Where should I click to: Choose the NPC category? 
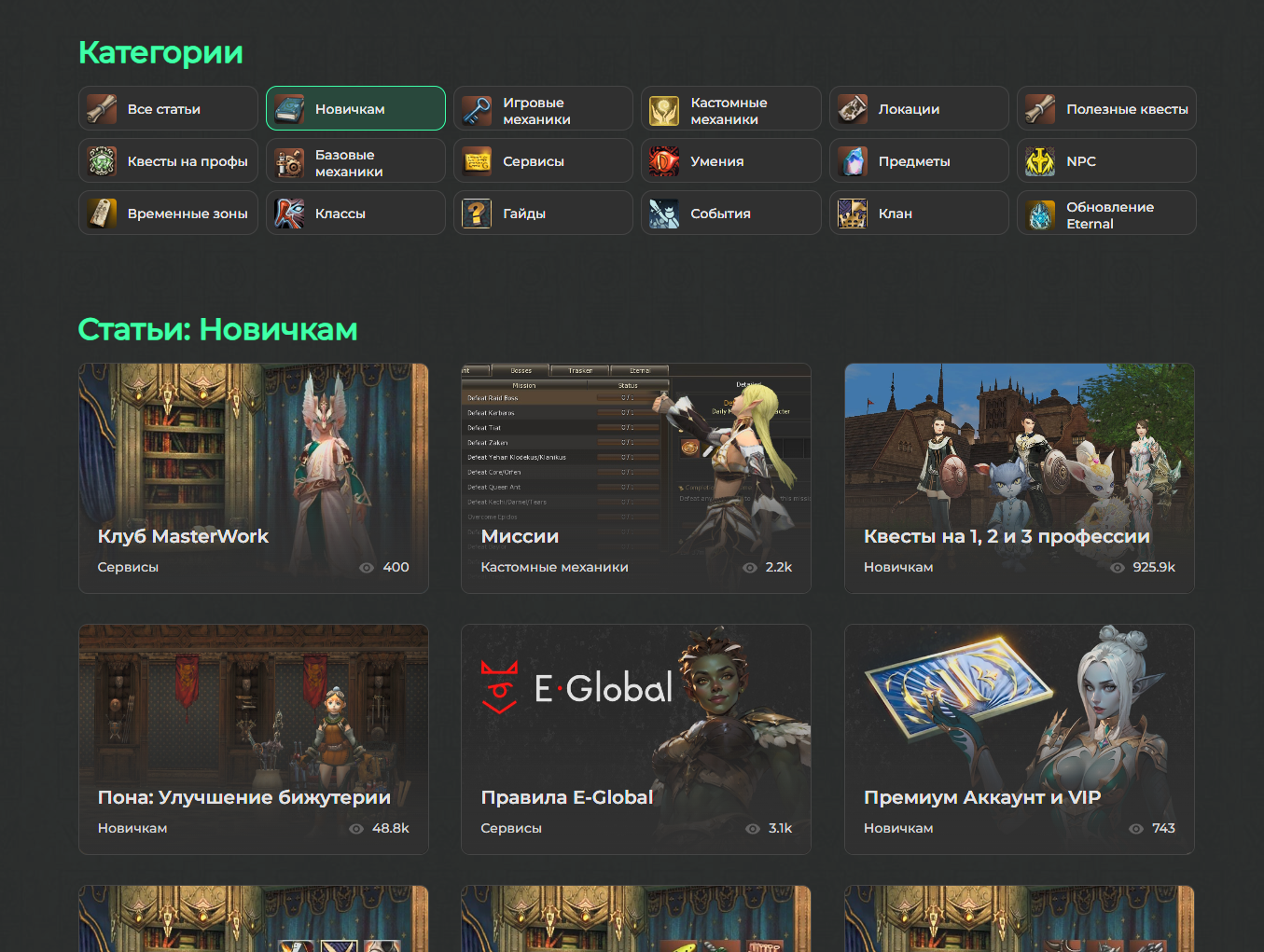[x=1106, y=160]
